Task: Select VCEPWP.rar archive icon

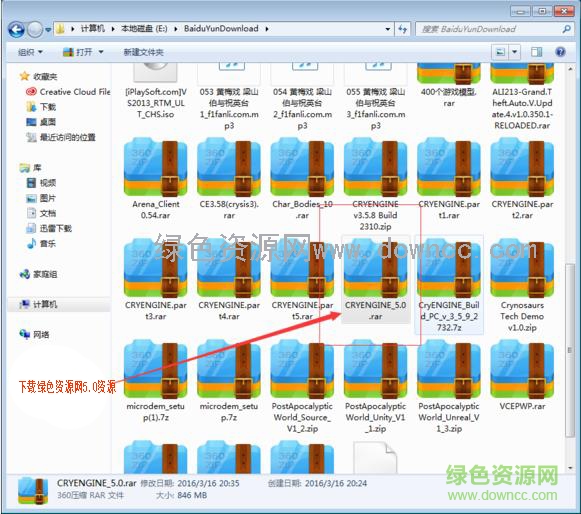Action: (x=522, y=369)
